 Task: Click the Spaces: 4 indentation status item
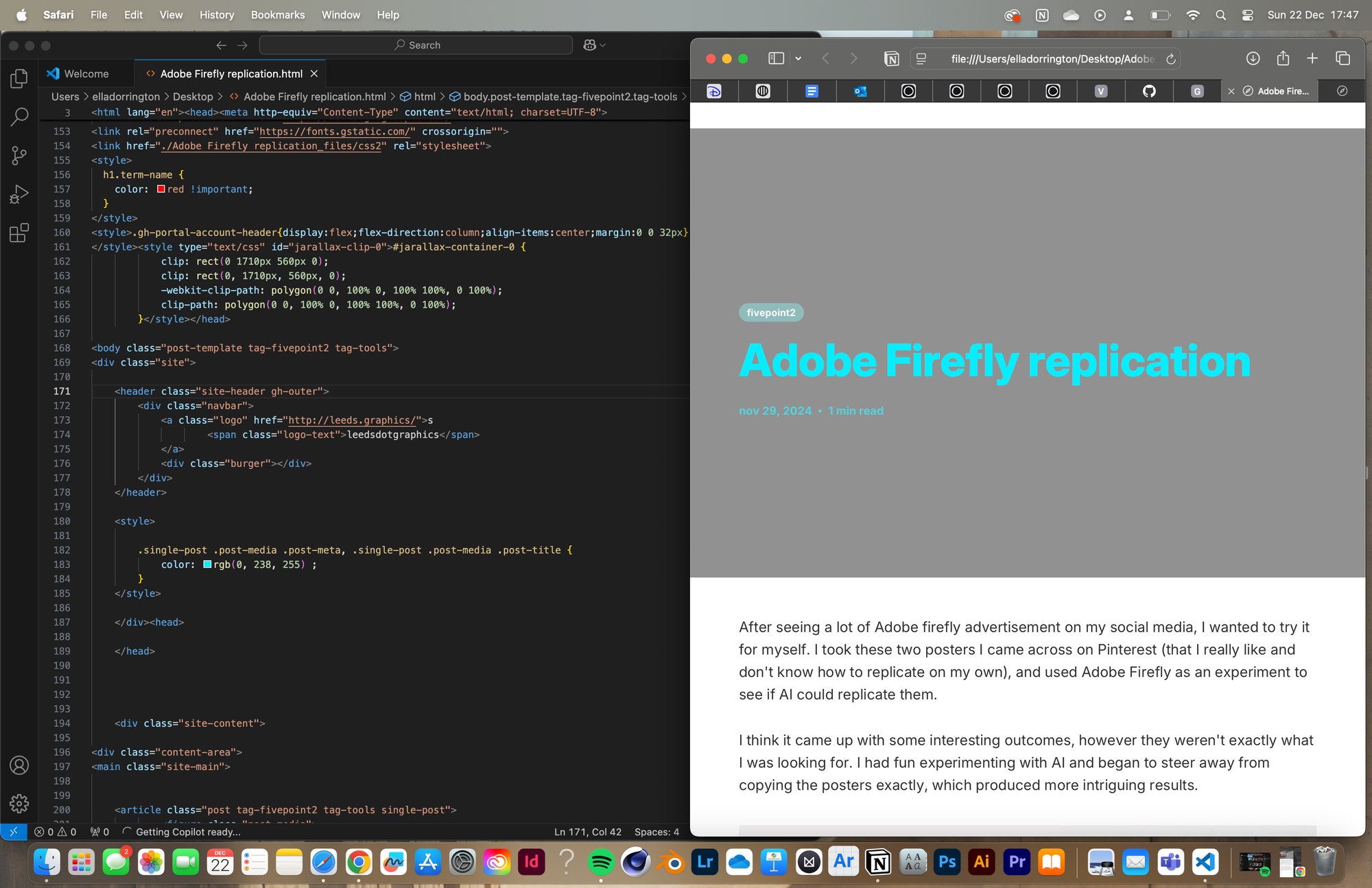click(x=657, y=832)
